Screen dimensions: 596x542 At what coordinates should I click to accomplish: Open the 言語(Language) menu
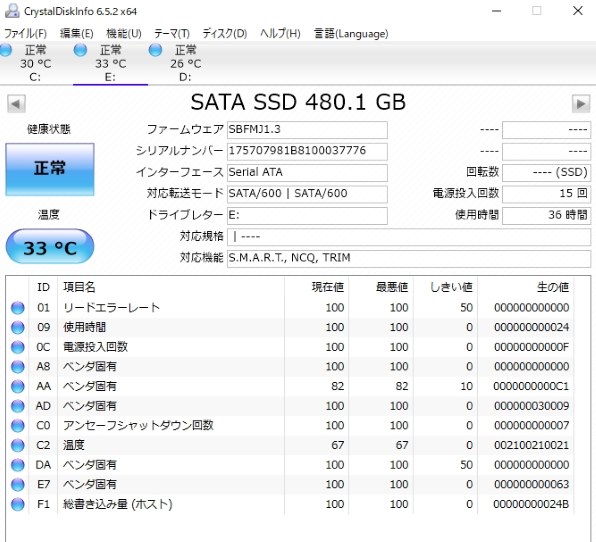click(x=351, y=33)
